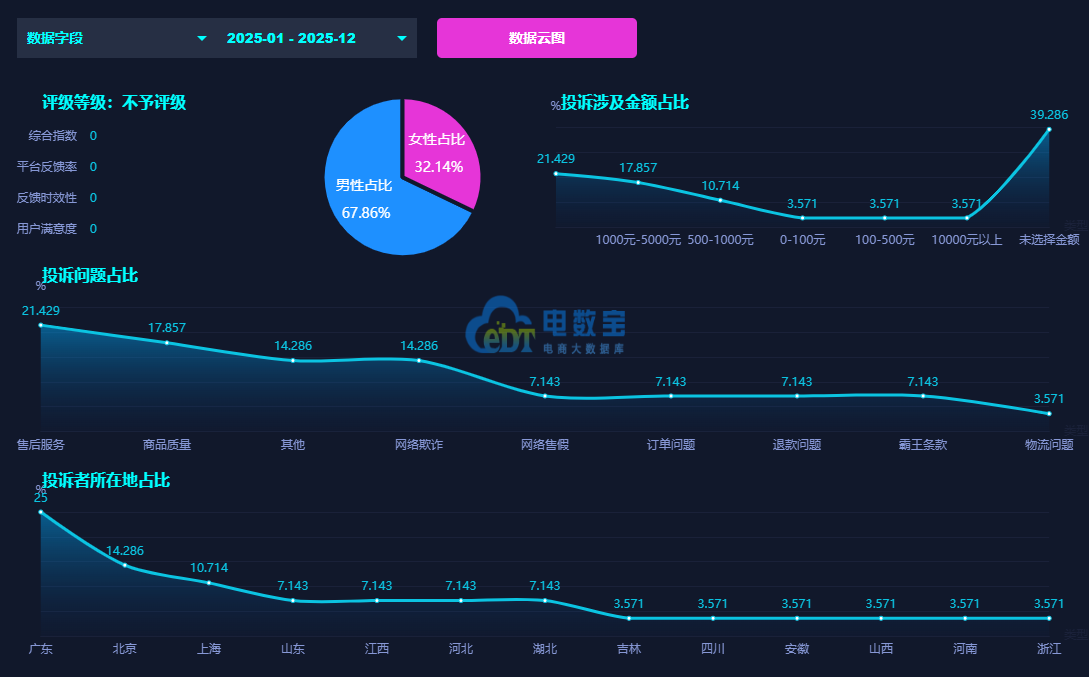Click the 投诉涉及金额占比 chart title

pos(625,102)
